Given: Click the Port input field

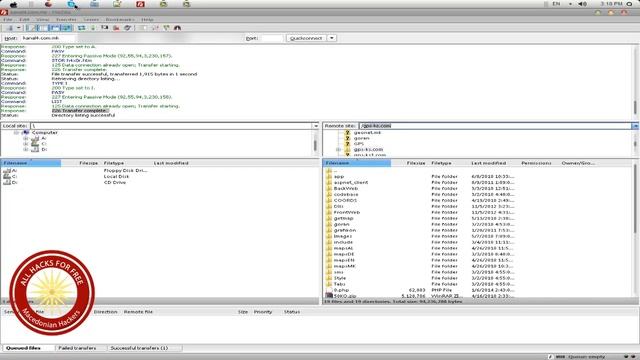Looking at the screenshot, I should coord(271,38).
